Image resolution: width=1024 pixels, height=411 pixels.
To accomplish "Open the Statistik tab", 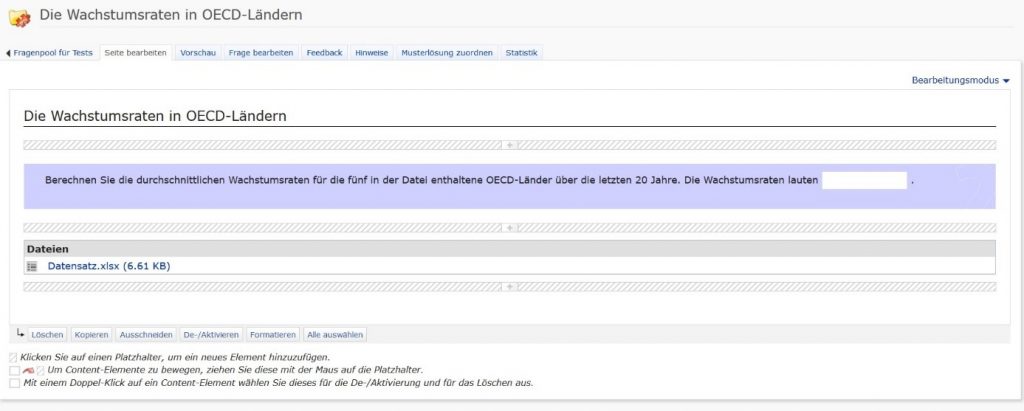I will tap(521, 53).
